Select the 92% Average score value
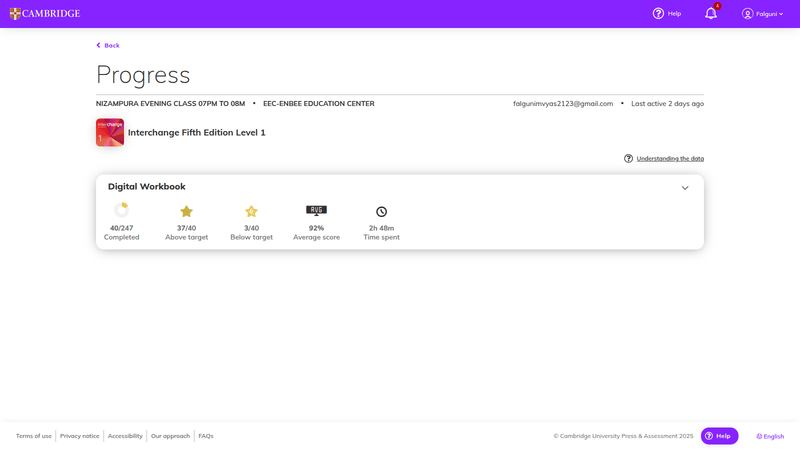The width and height of the screenshot is (800, 450). 316,228
